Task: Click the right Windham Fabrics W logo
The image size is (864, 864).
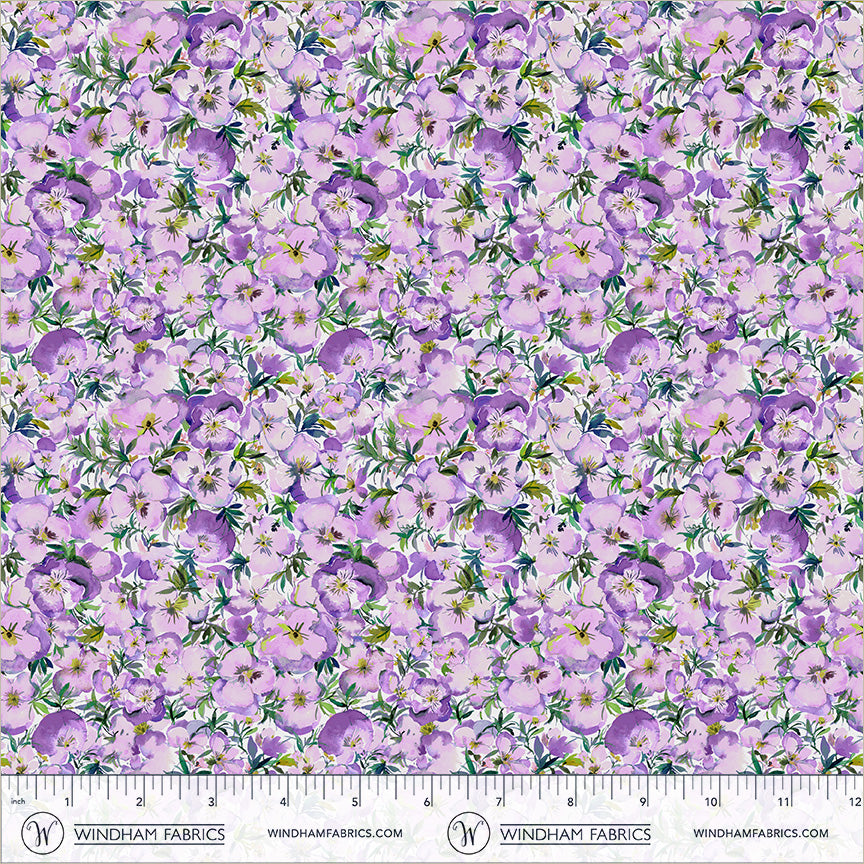Action: [x=465, y=832]
